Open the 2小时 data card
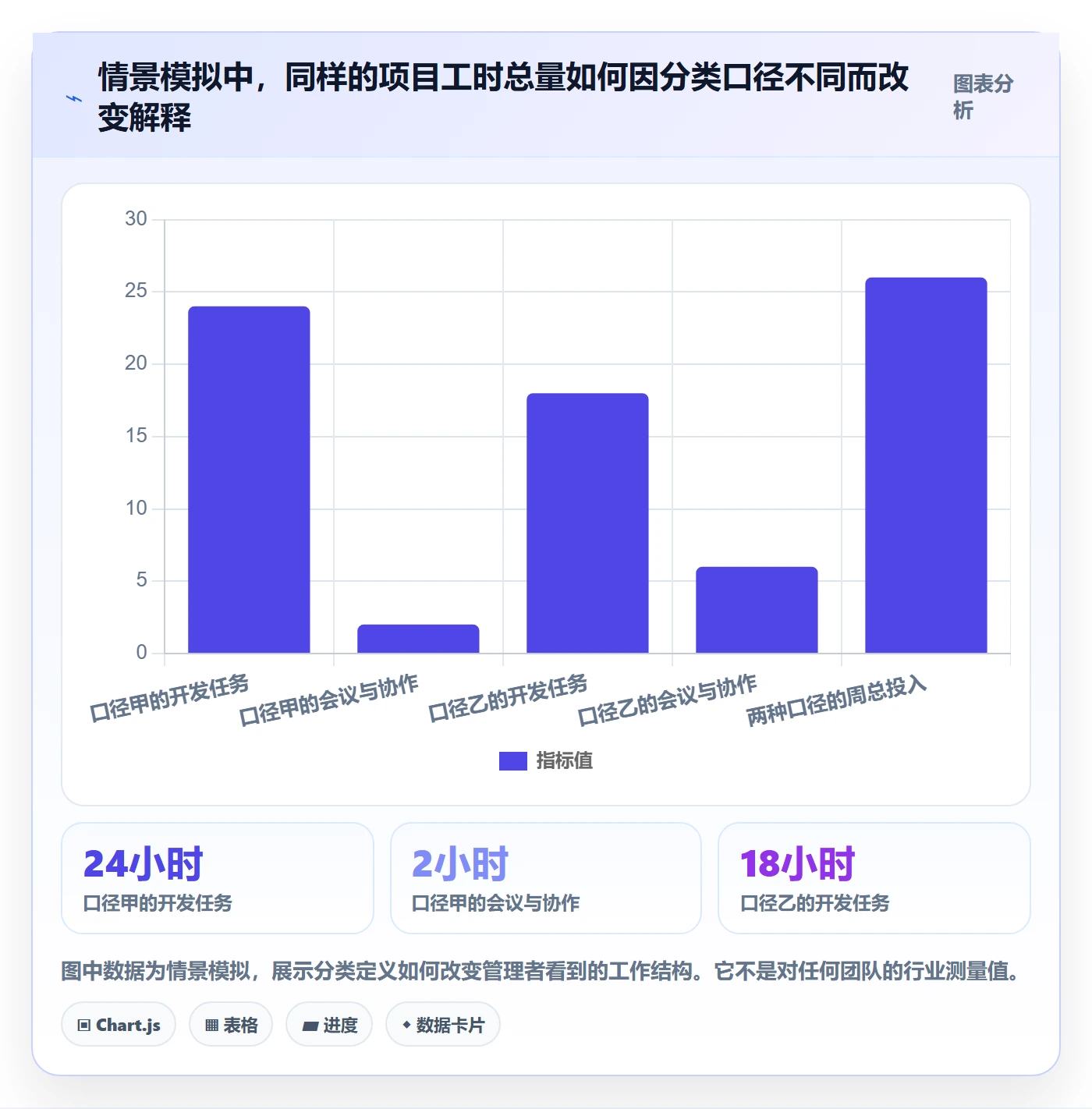1092x1109 pixels. click(546, 878)
